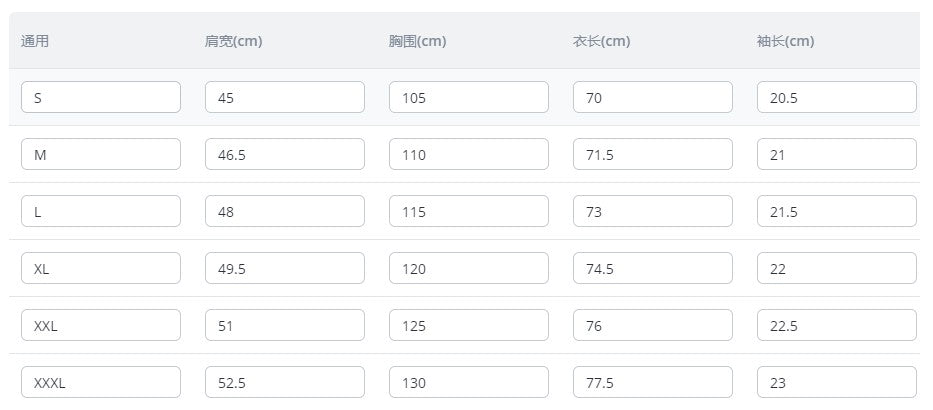Click the 52.5 shoulder width field
The image size is (933, 410).
click(284, 382)
